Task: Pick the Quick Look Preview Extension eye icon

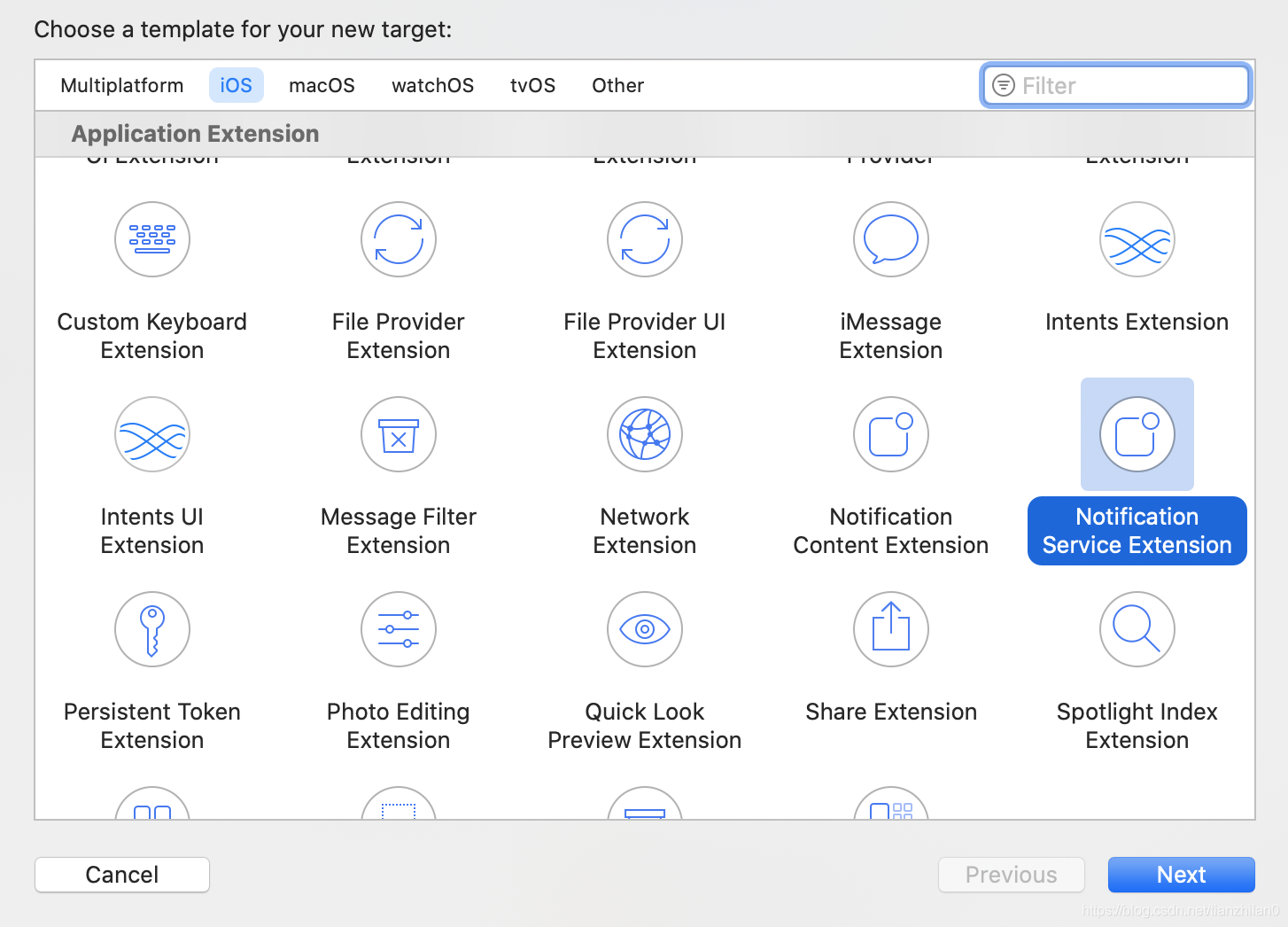Action: (645, 629)
